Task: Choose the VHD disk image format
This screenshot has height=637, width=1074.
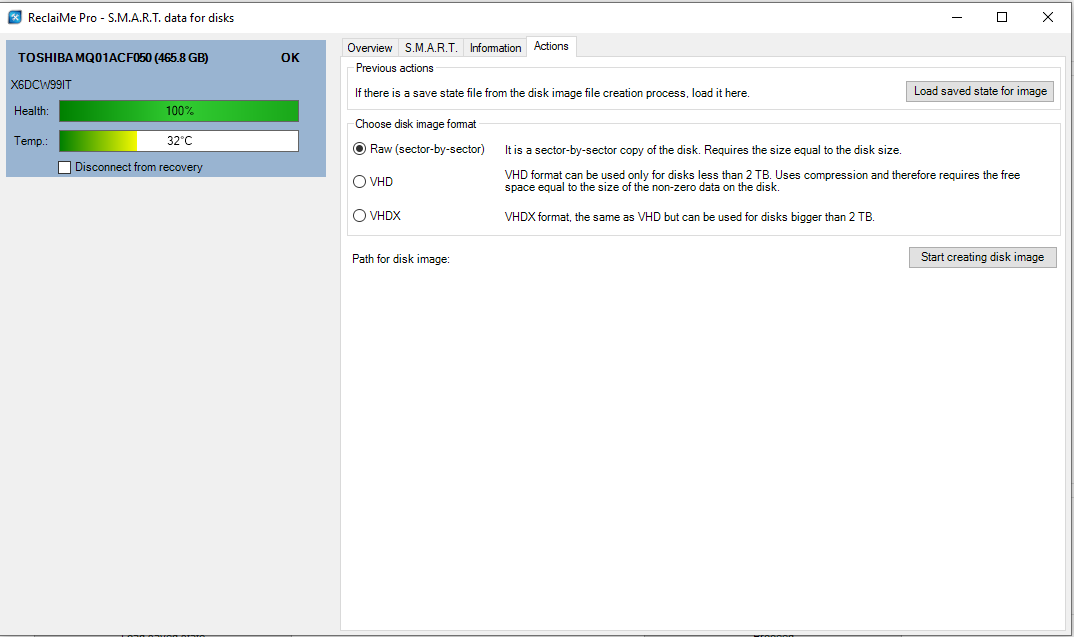Action: tap(373, 182)
